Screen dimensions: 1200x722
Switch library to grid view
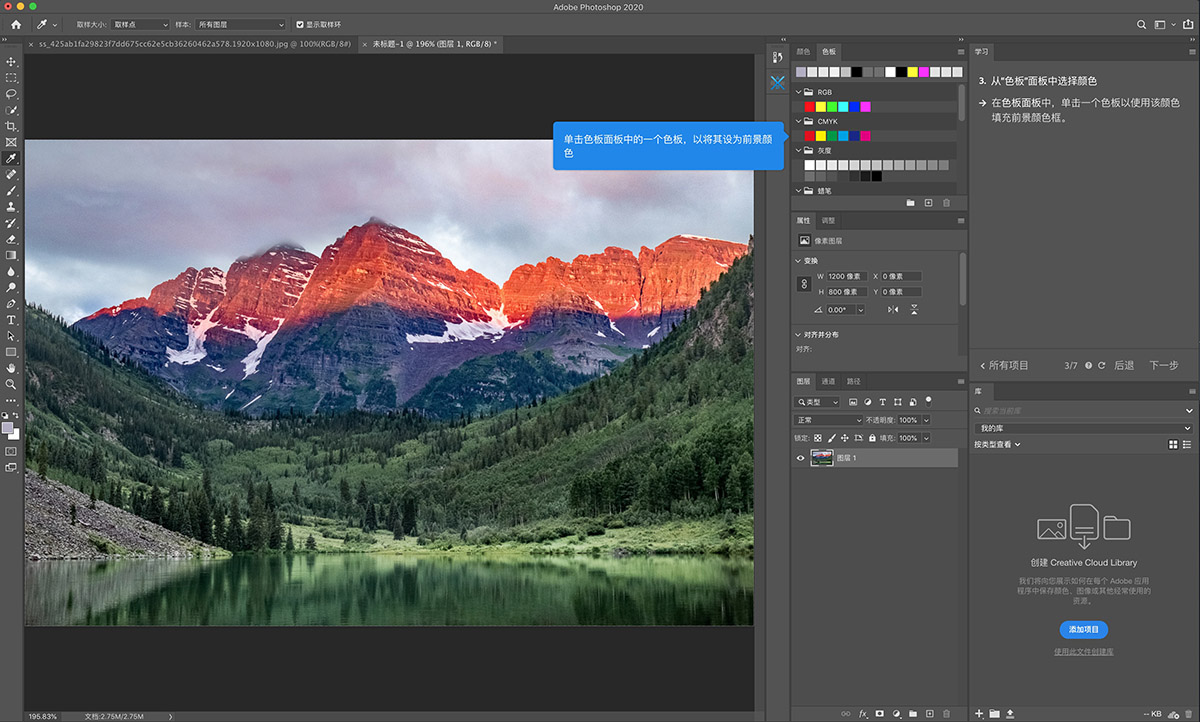1173,444
